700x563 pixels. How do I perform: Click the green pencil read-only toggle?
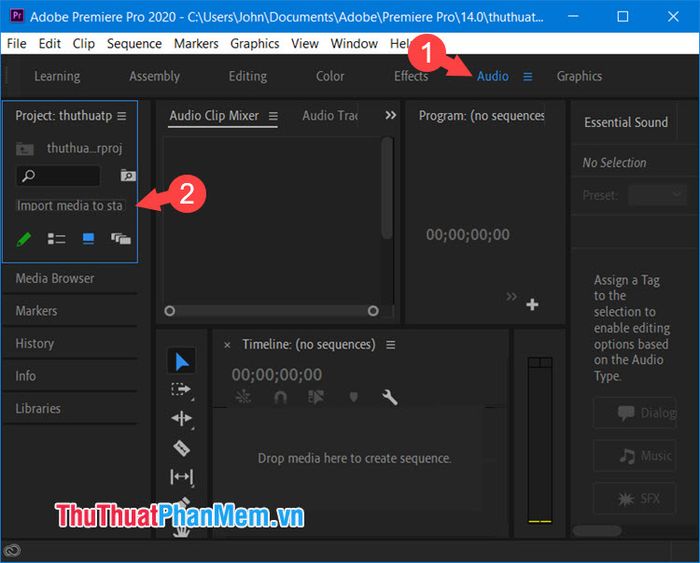pyautogui.click(x=24, y=239)
